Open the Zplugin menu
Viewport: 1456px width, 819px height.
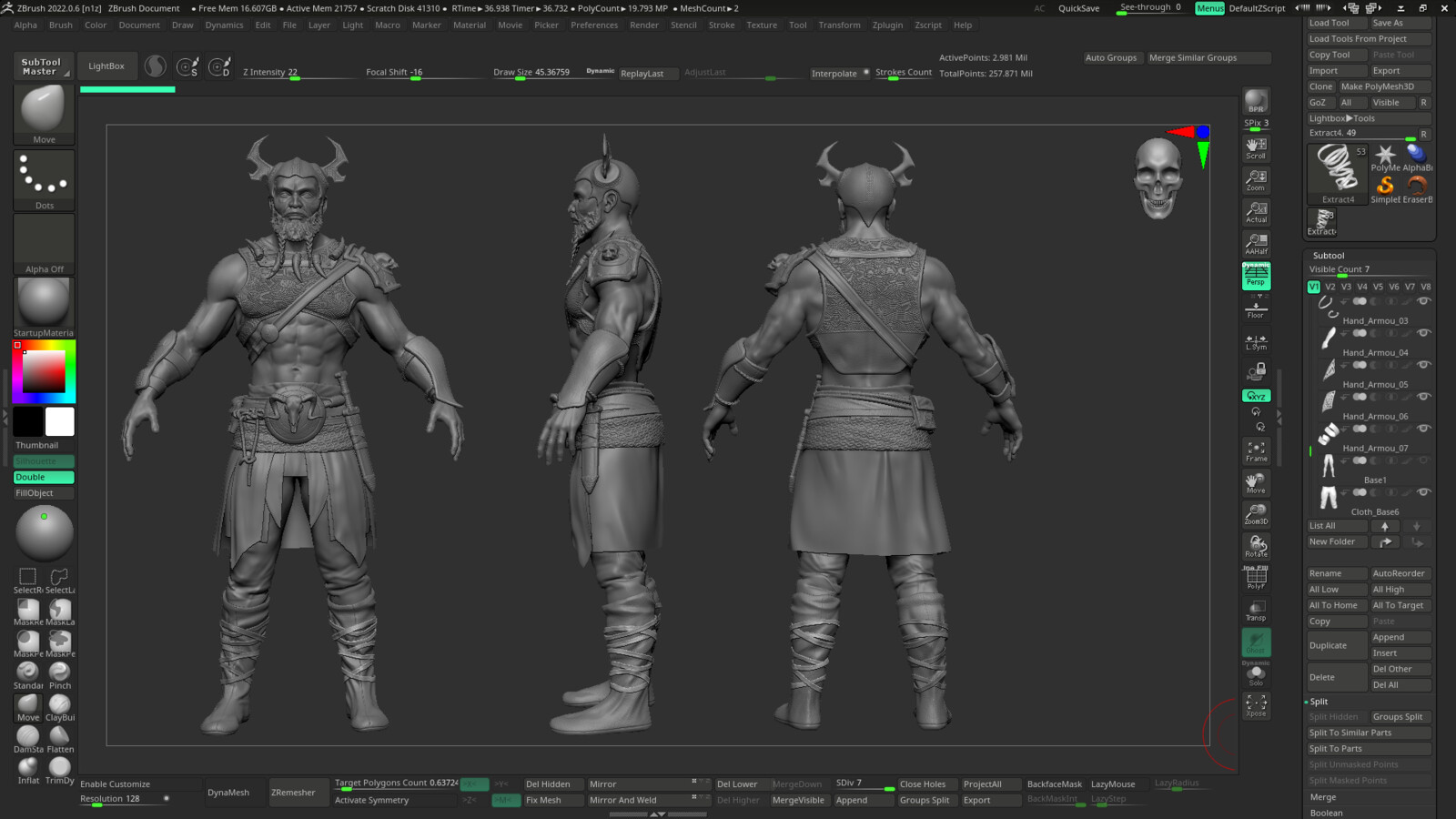tap(887, 25)
